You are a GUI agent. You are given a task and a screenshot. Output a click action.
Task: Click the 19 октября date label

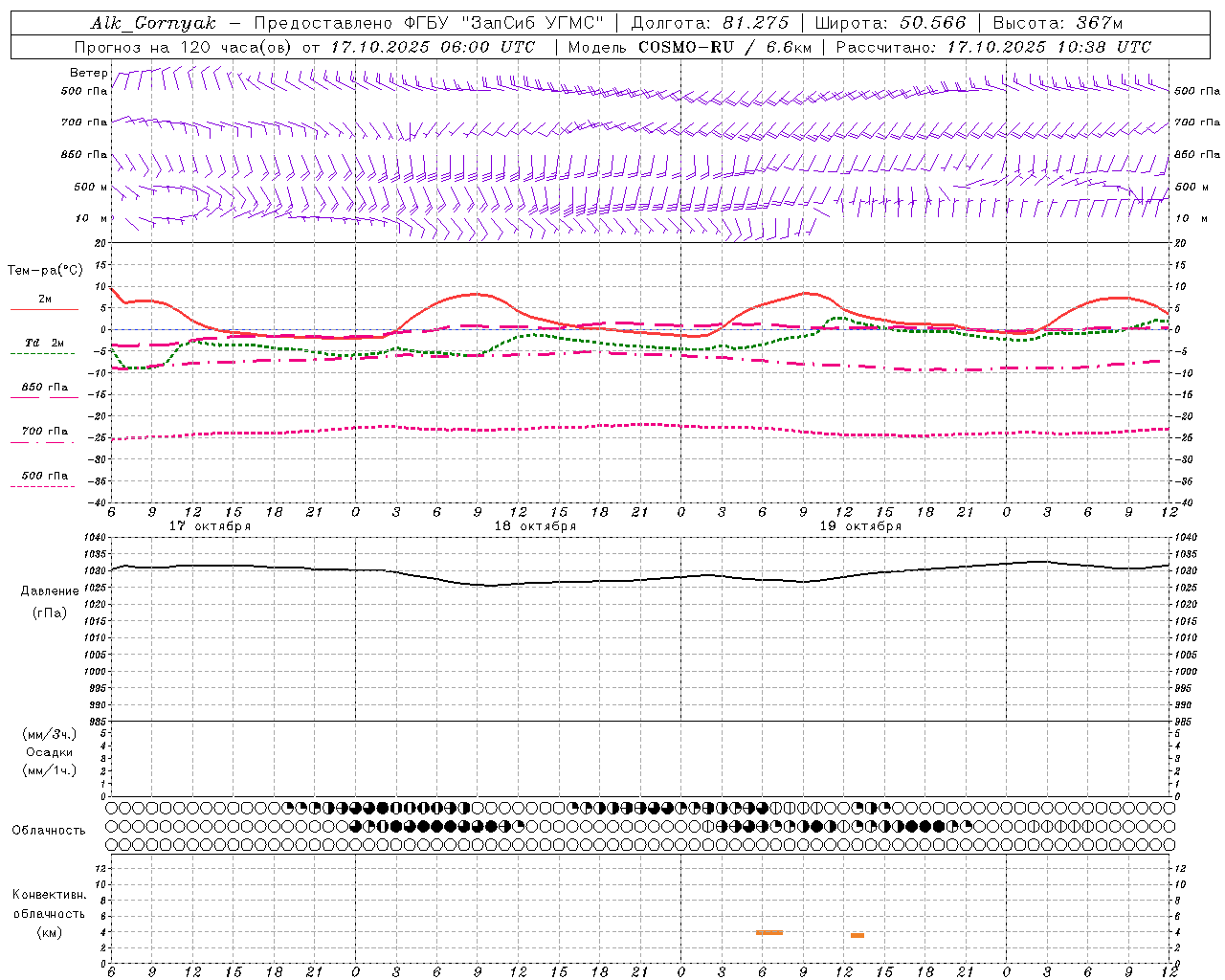click(860, 526)
